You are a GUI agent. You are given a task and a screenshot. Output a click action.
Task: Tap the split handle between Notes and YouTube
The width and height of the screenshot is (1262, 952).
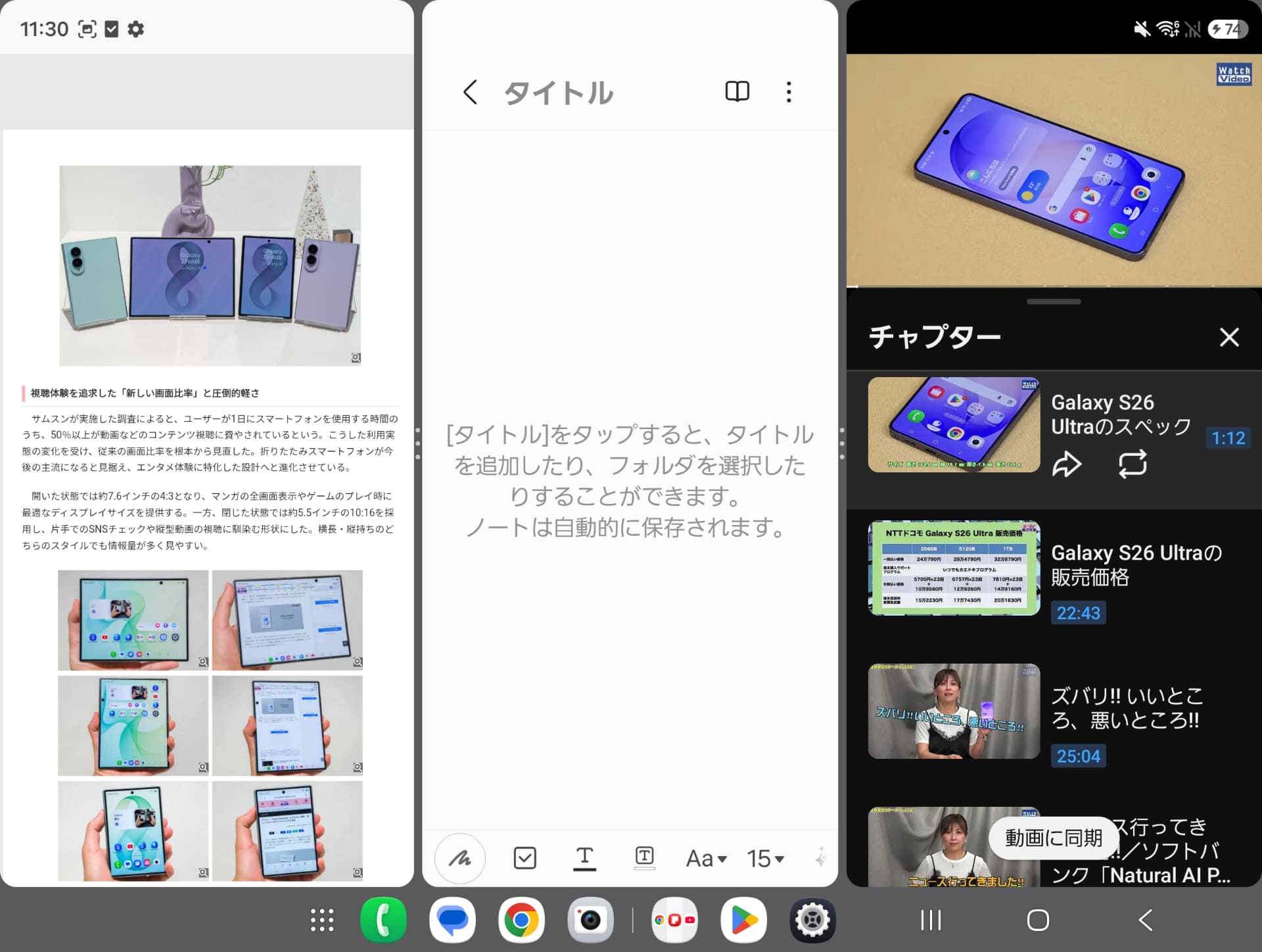click(x=842, y=443)
